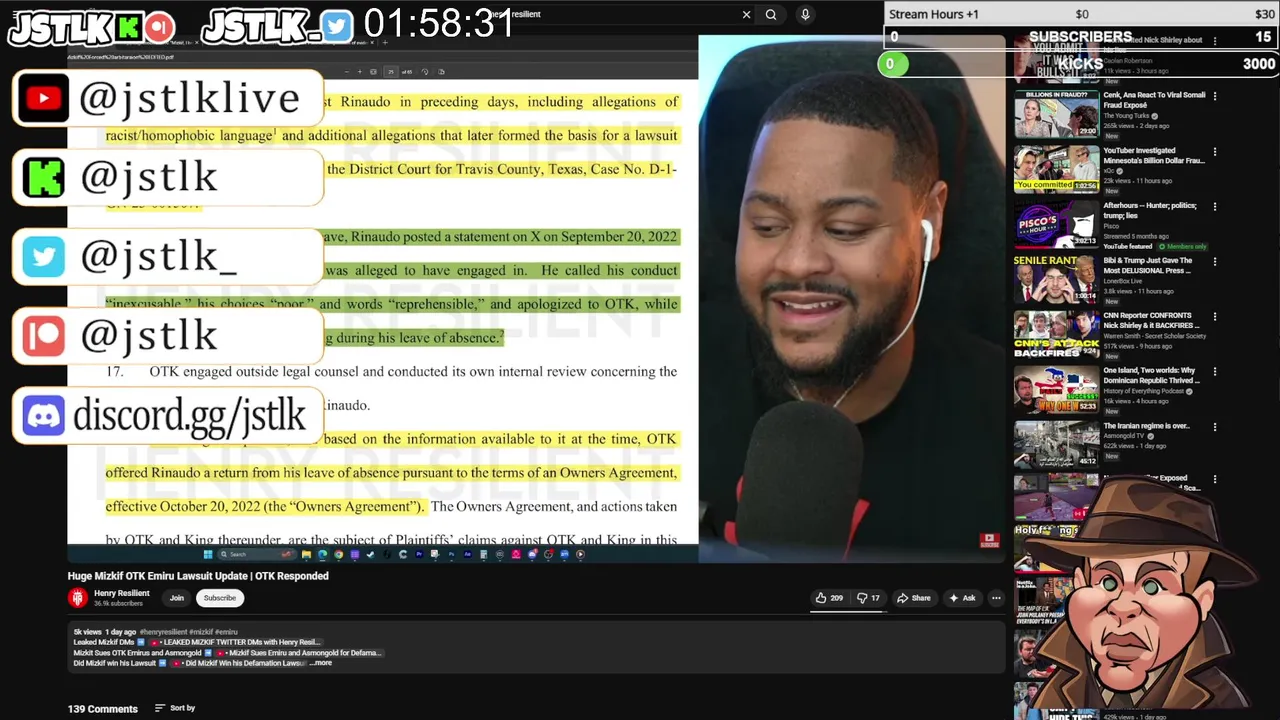Open Dominican Republic flag thumbnail video
The width and height of the screenshot is (1280, 720).
[x=1056, y=388]
